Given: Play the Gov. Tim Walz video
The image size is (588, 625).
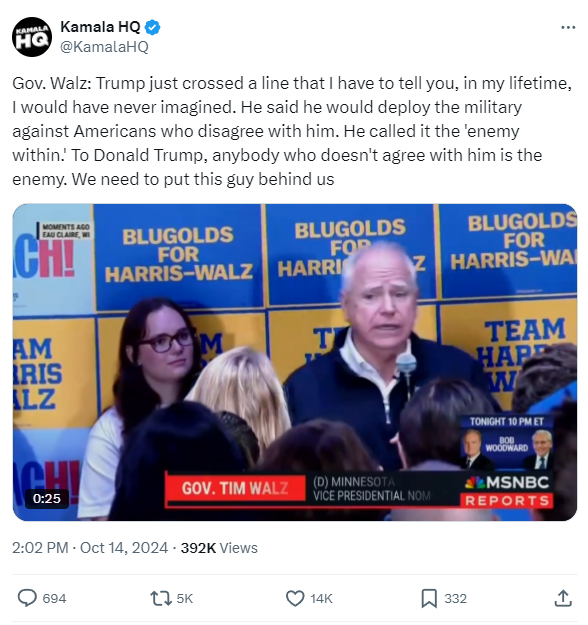Looking at the screenshot, I should coord(295,362).
